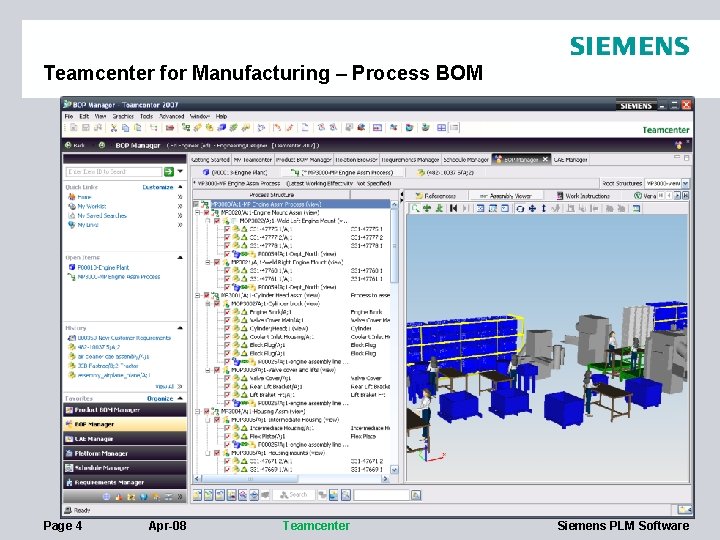Screen dimensions: 720x540
Task: Close the BOP Manager tab
Action: coord(545,159)
